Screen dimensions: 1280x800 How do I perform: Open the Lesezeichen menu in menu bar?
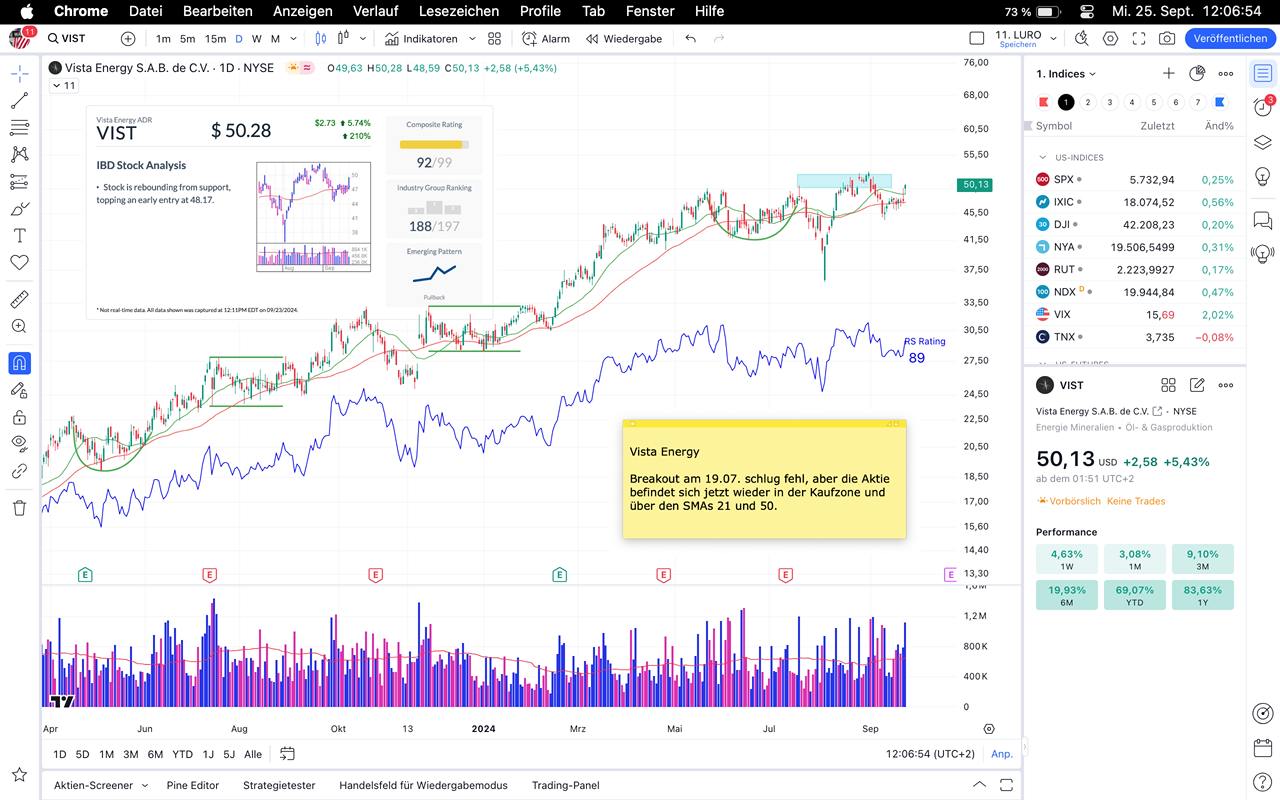pos(458,11)
